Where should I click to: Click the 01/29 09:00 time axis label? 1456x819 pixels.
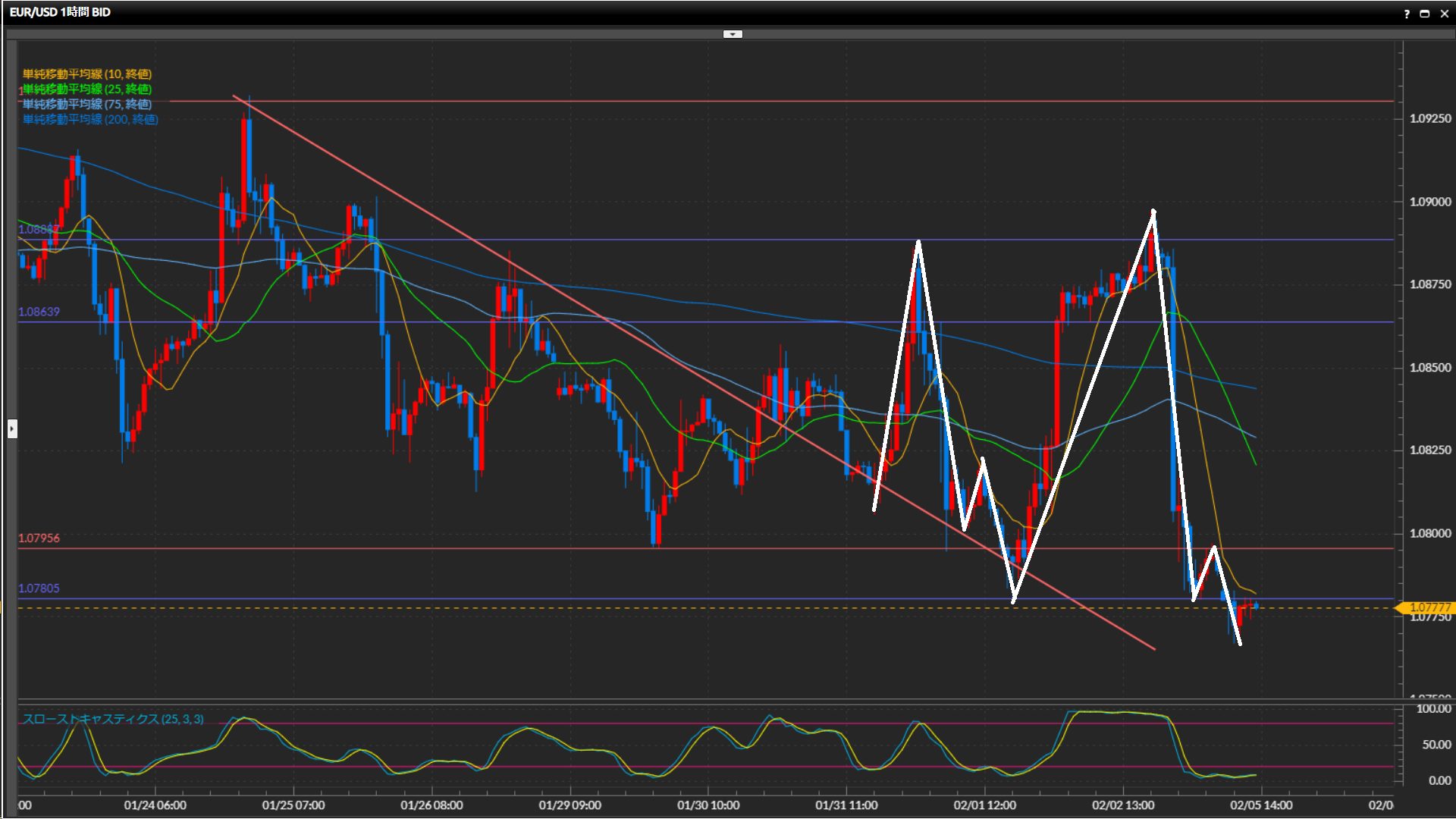click(570, 805)
